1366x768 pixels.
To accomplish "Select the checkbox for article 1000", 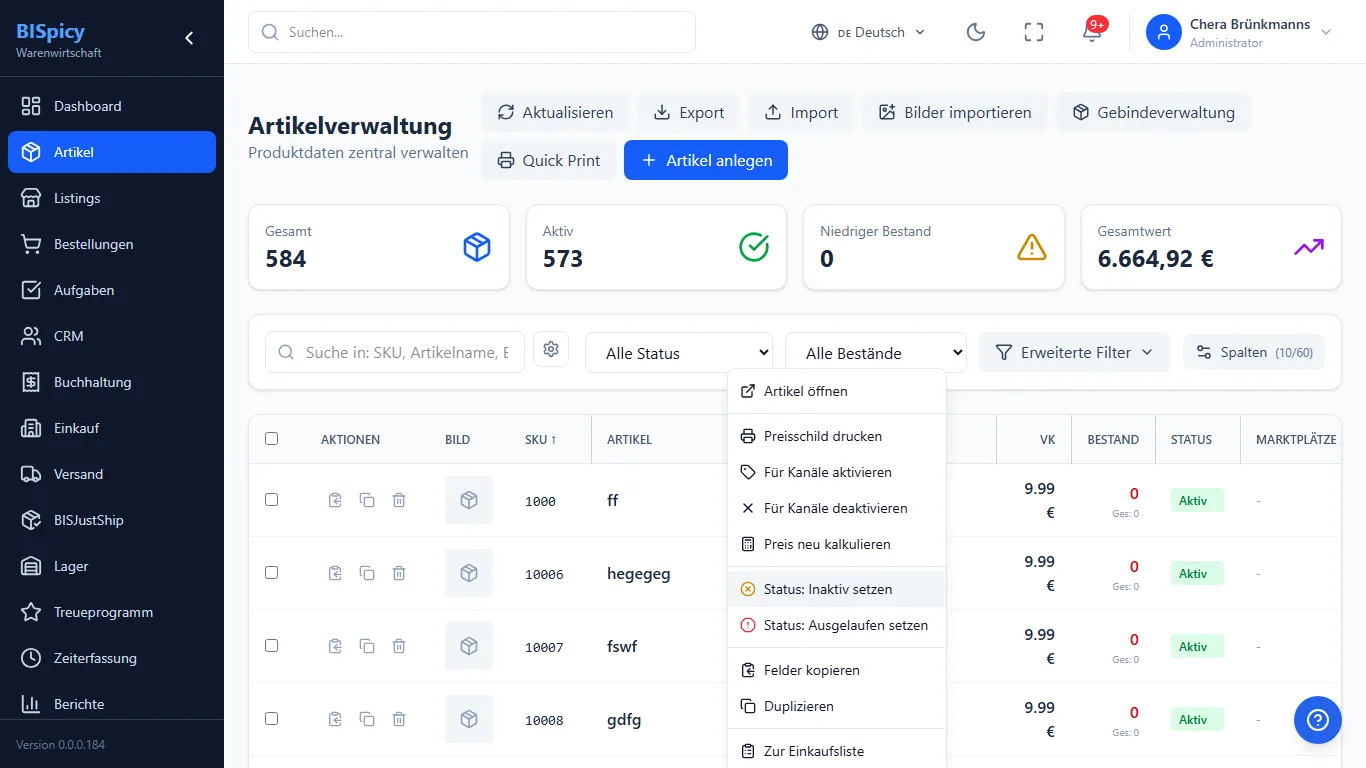I will 272,500.
